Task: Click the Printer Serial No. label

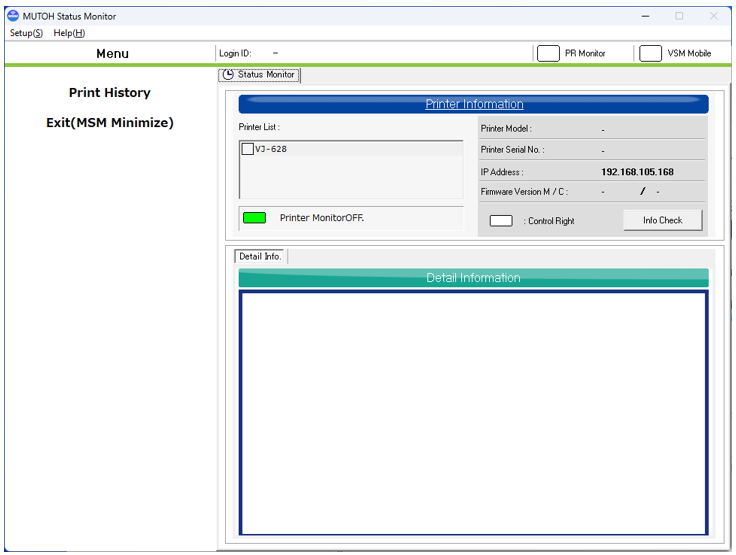Action: point(512,150)
